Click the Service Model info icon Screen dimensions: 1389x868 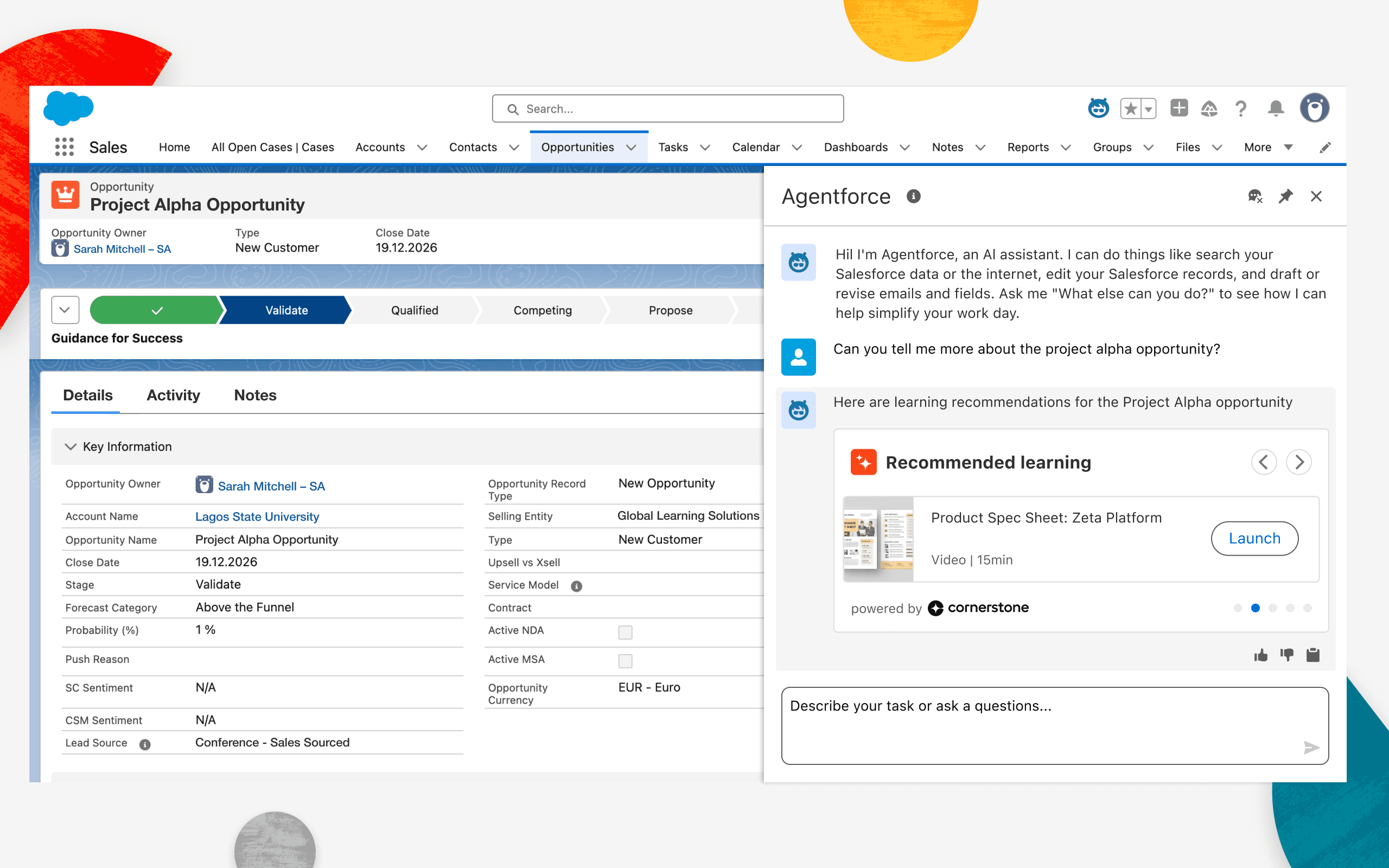[x=576, y=586]
